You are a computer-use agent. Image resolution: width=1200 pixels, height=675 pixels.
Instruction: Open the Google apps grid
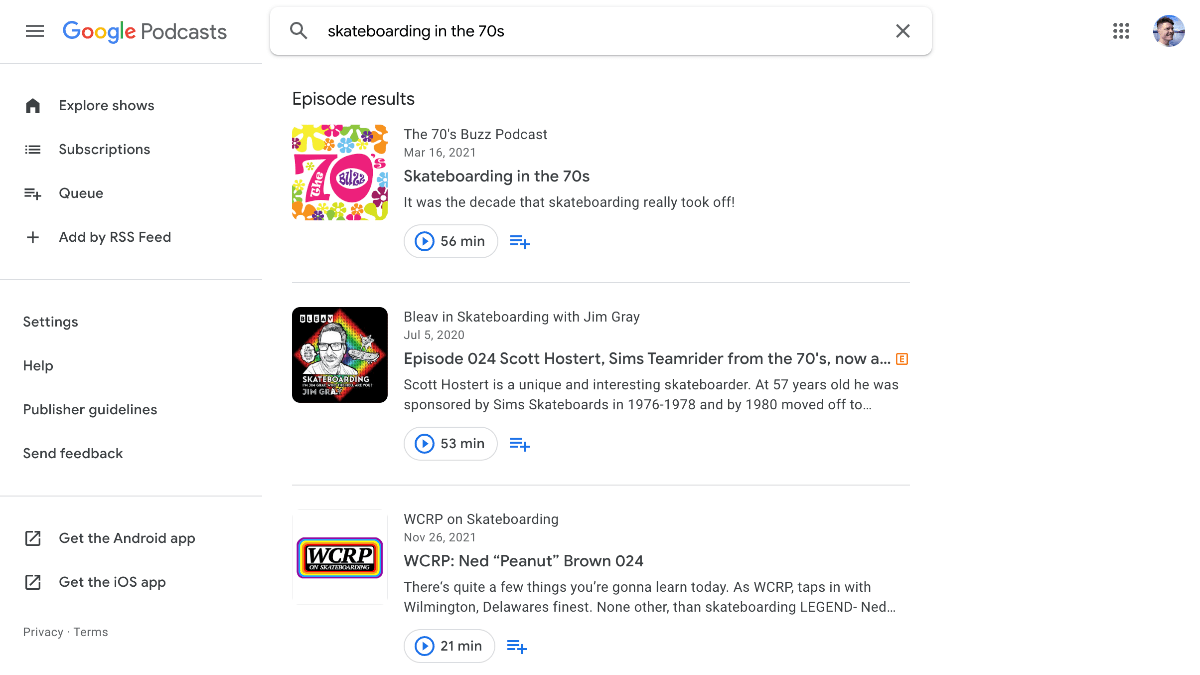(x=1121, y=31)
